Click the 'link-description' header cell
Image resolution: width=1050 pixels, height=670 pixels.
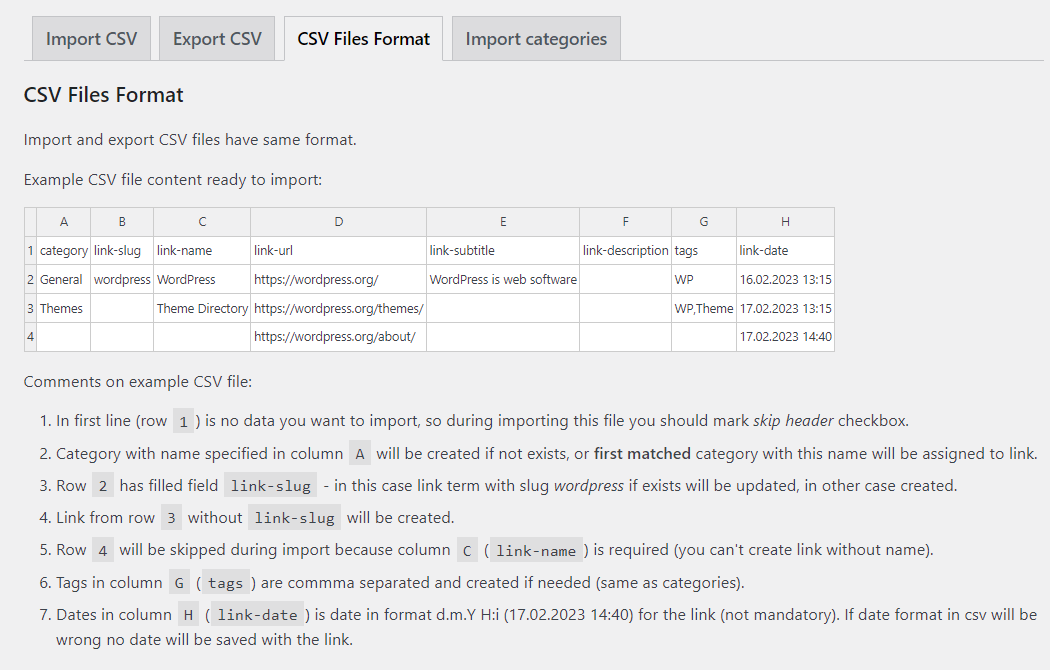click(x=625, y=251)
